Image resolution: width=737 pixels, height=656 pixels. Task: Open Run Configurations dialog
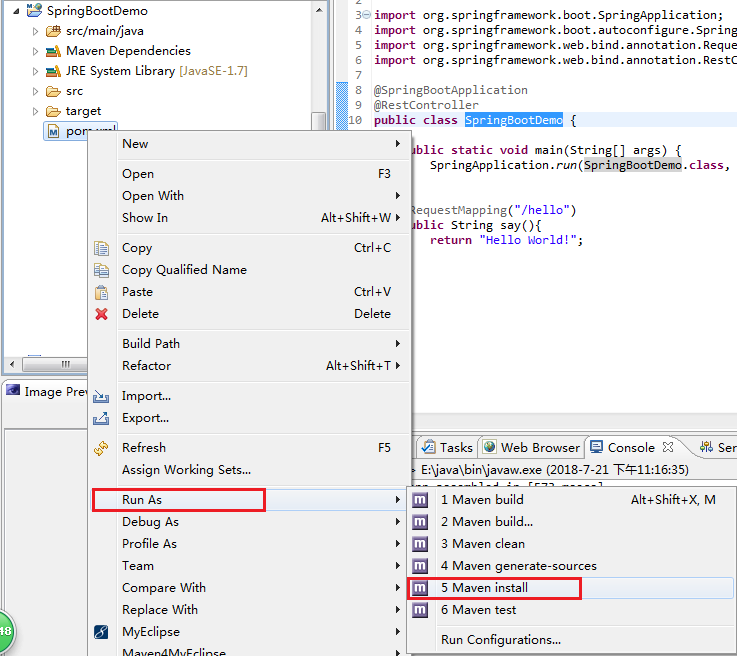click(500, 640)
